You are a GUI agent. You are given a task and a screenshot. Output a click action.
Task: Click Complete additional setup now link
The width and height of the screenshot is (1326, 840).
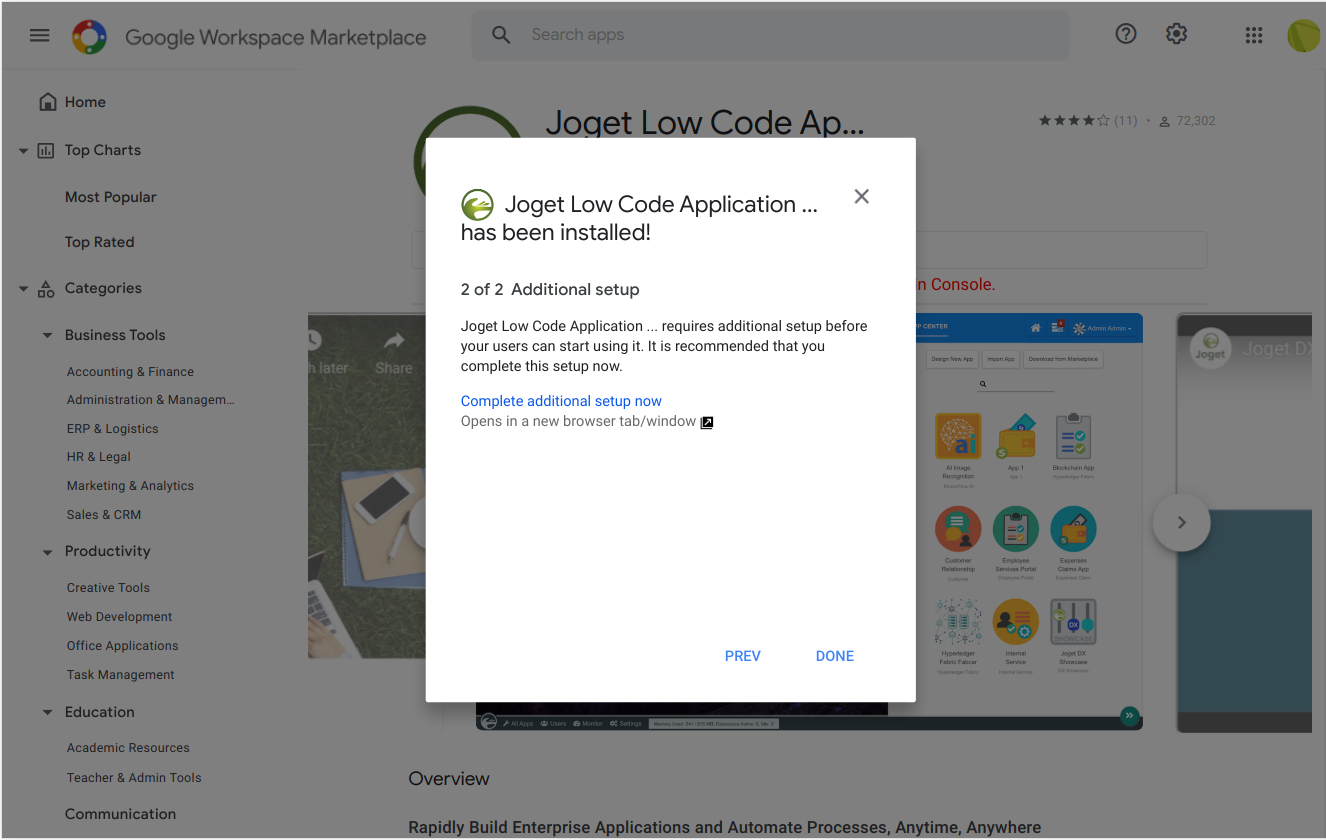coord(561,401)
